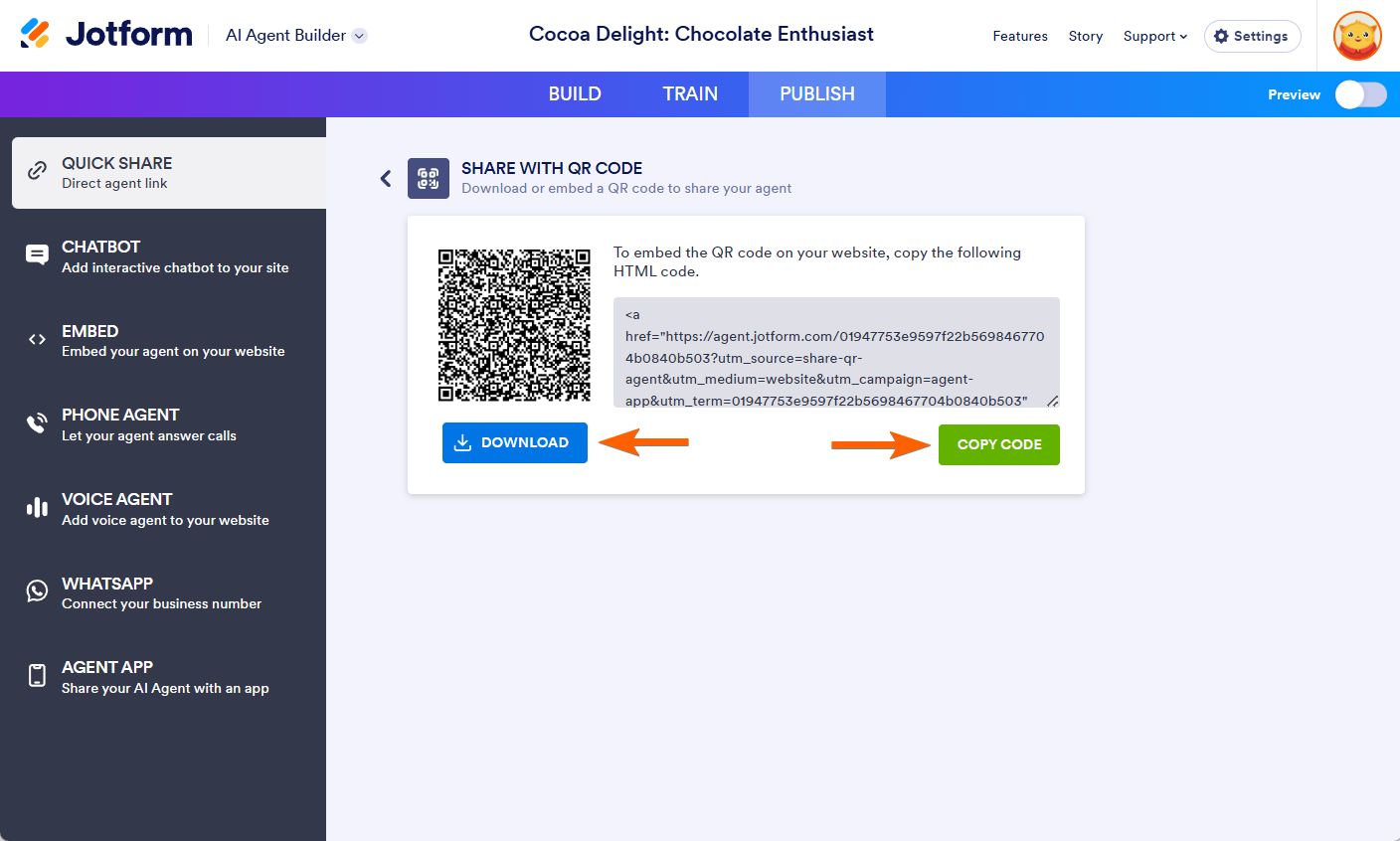This screenshot has width=1400, height=841.
Task: Click the WHATSAPP title text
Action: (107, 584)
